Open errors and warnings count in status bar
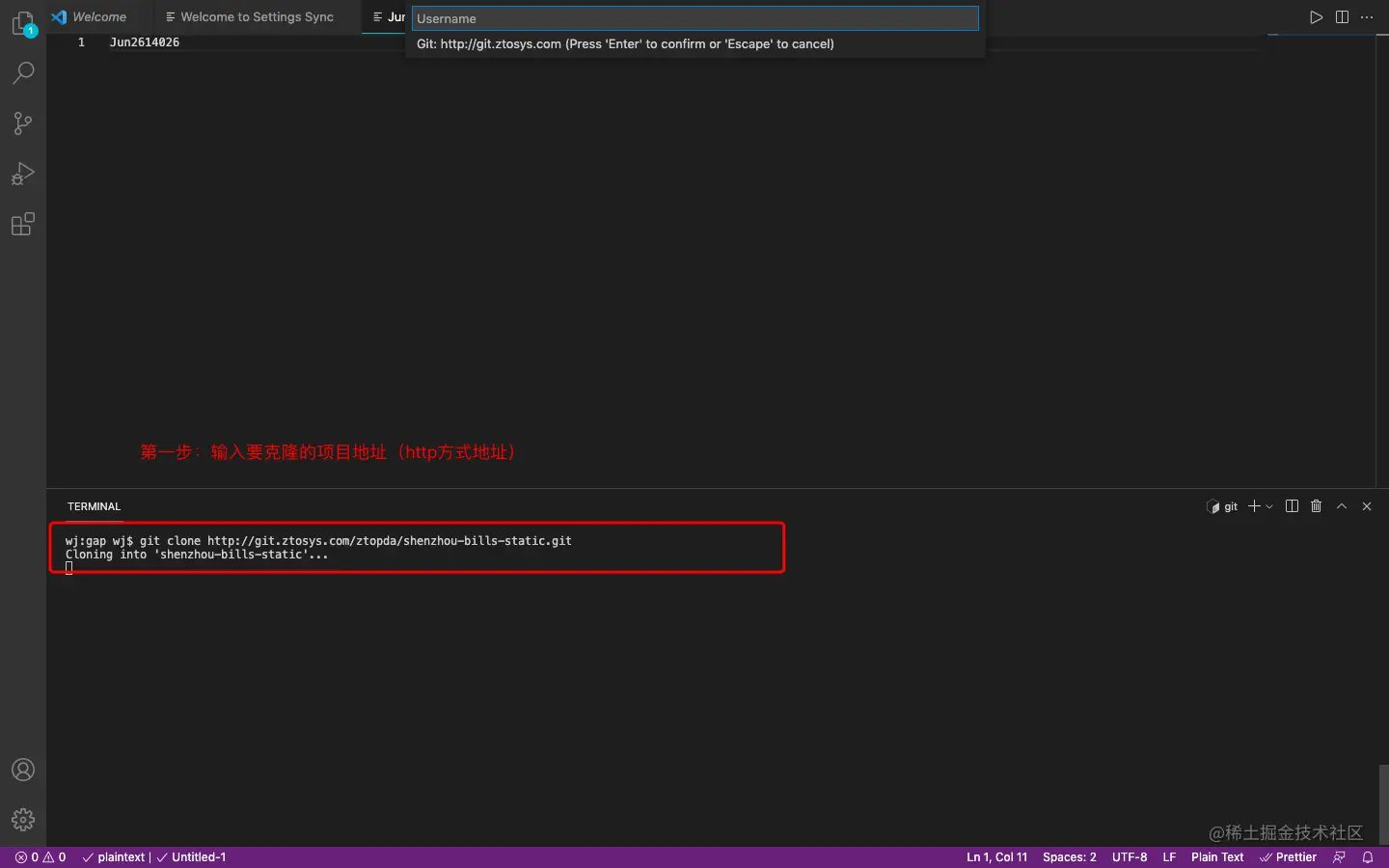 click(41, 857)
